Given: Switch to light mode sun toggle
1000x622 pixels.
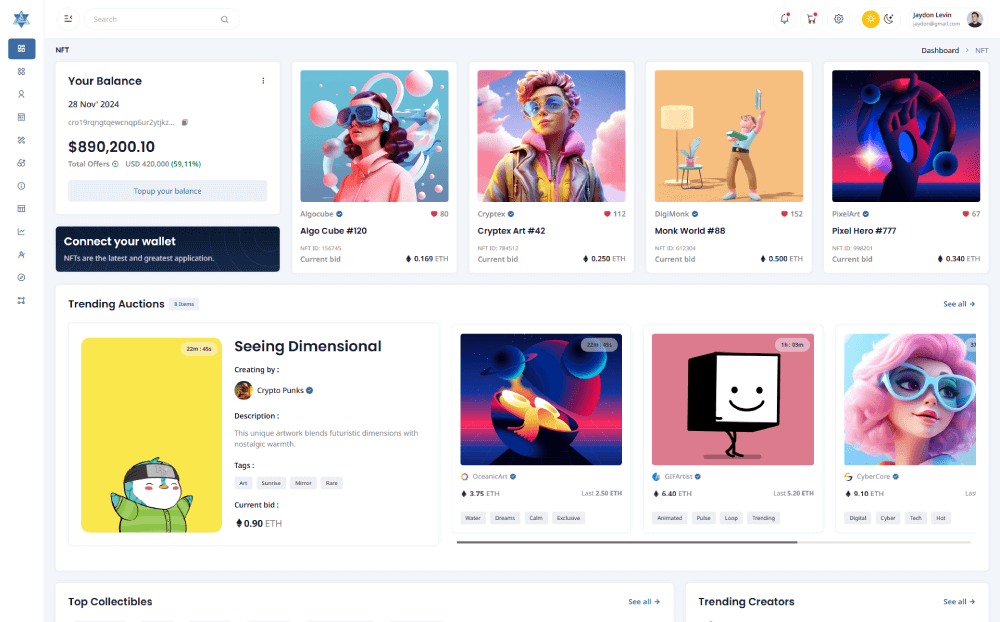Looking at the screenshot, I should pos(870,19).
